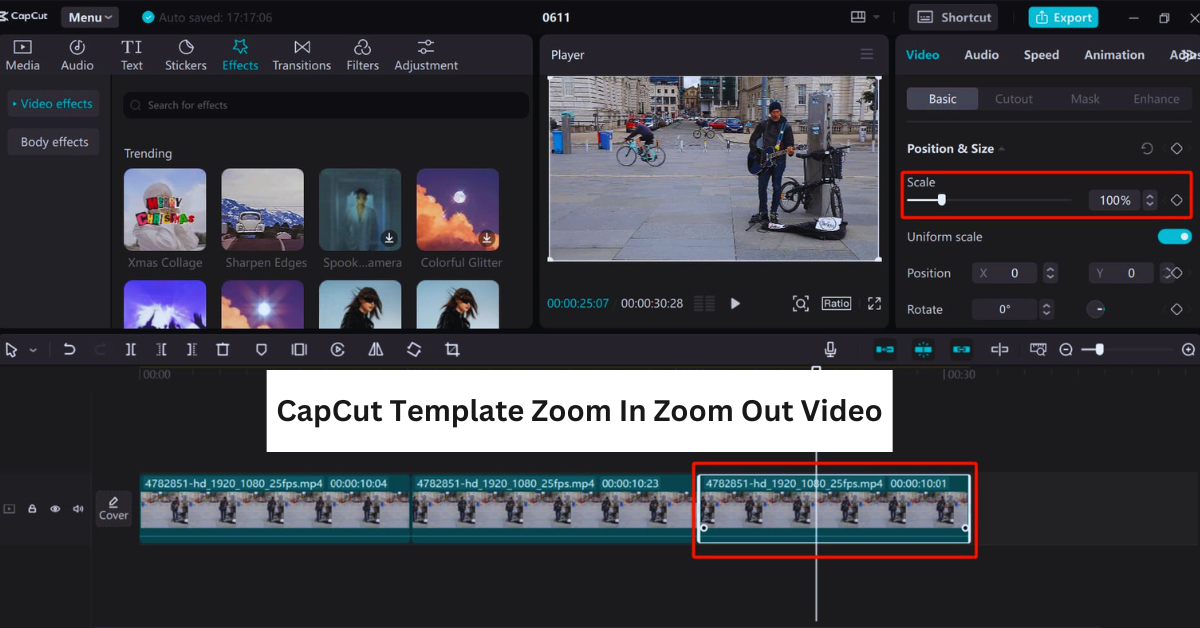
Task: Click the Search for effects field
Action: (326, 105)
